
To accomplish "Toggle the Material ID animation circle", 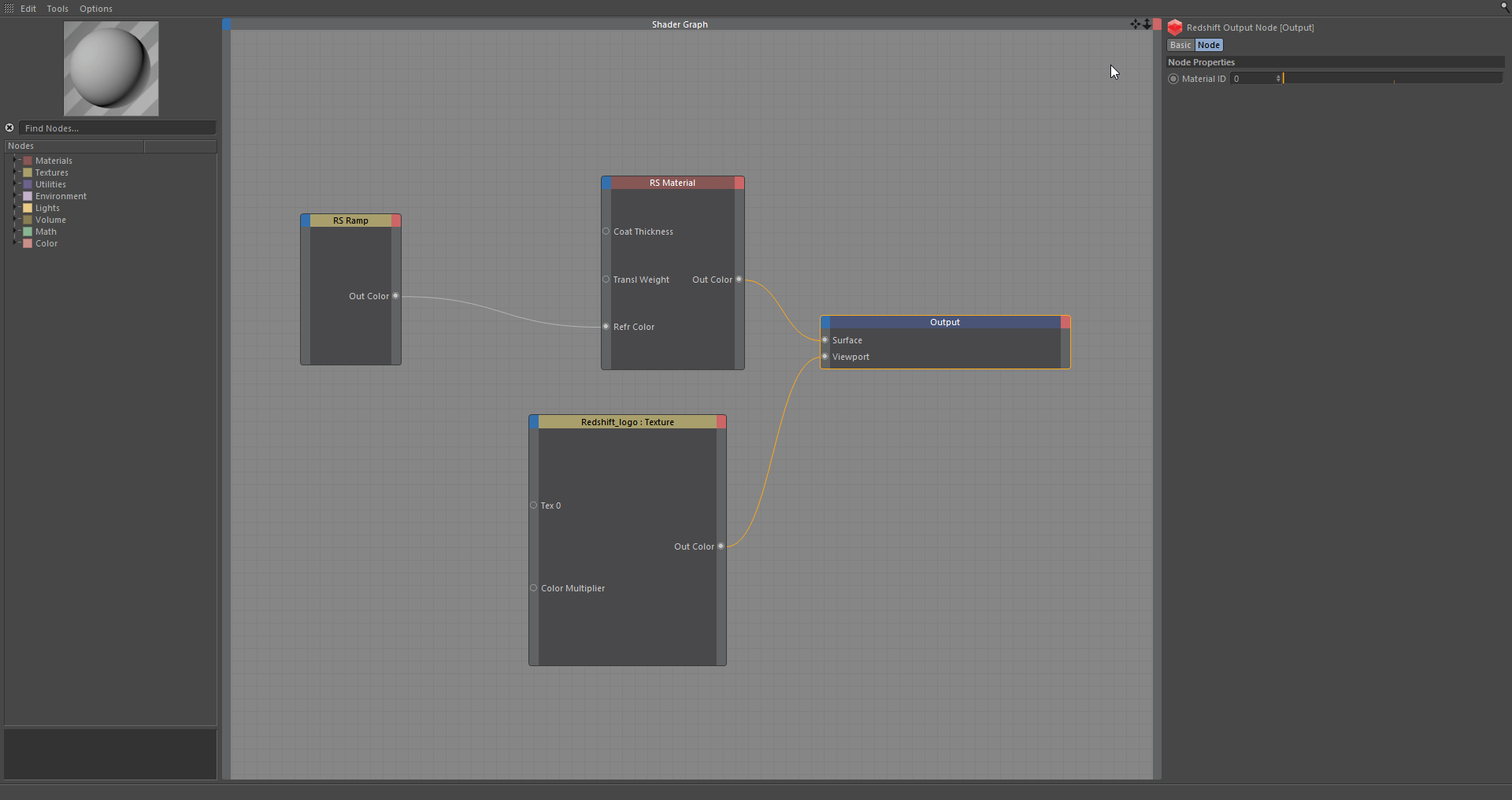I will coord(1173,79).
